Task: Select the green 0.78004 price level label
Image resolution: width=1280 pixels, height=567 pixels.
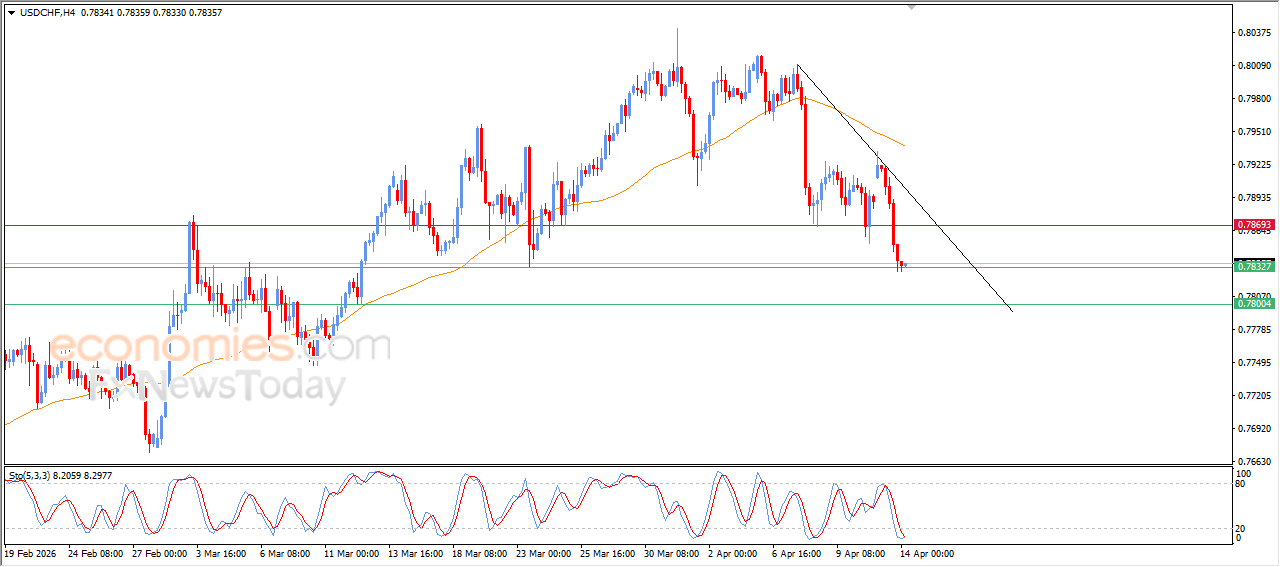Action: tap(1254, 303)
